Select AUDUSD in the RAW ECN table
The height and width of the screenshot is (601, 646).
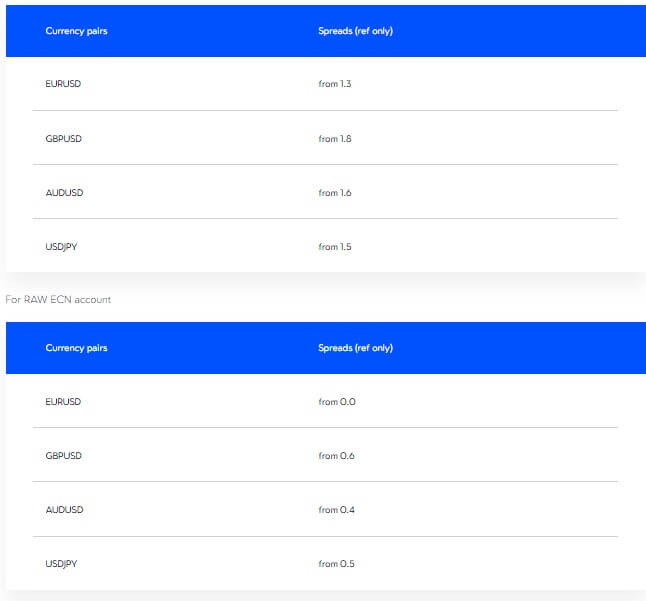64,510
